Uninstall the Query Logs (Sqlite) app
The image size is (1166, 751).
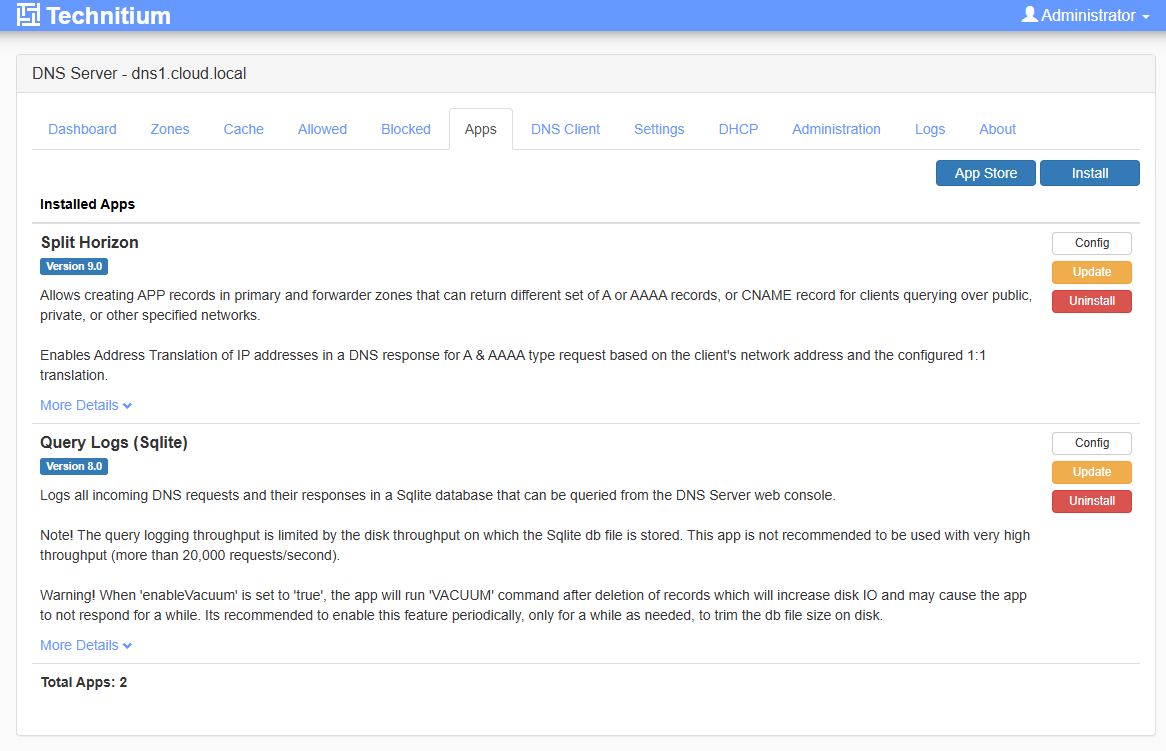[x=1092, y=501]
